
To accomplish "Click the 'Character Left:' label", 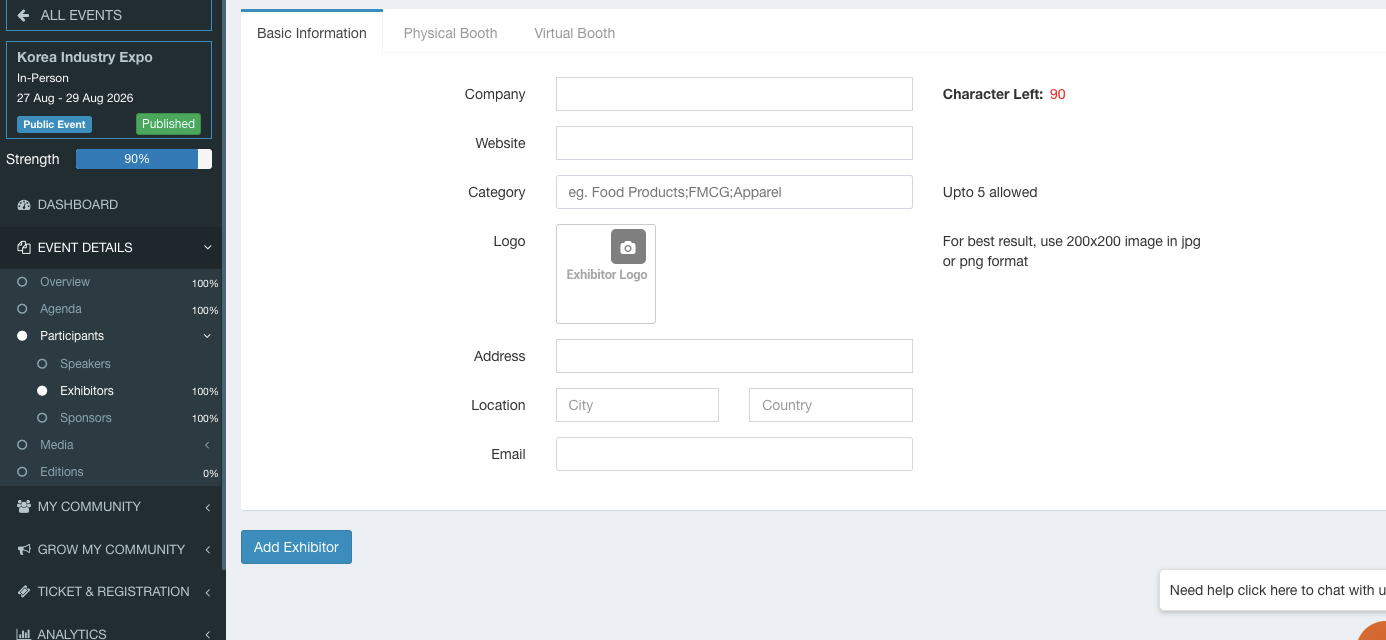I will tap(993, 94).
